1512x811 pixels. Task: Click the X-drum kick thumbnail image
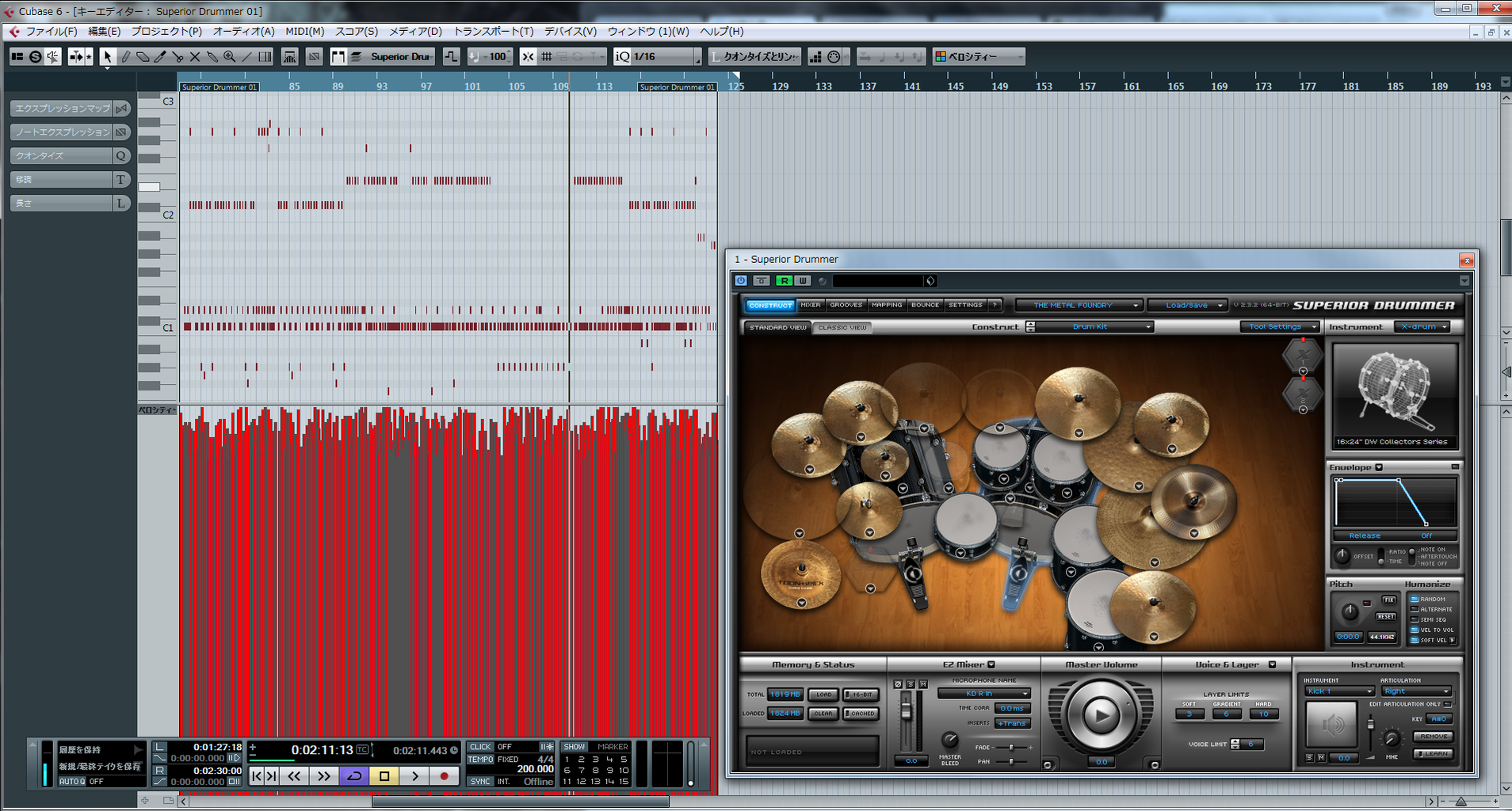(x=1395, y=394)
